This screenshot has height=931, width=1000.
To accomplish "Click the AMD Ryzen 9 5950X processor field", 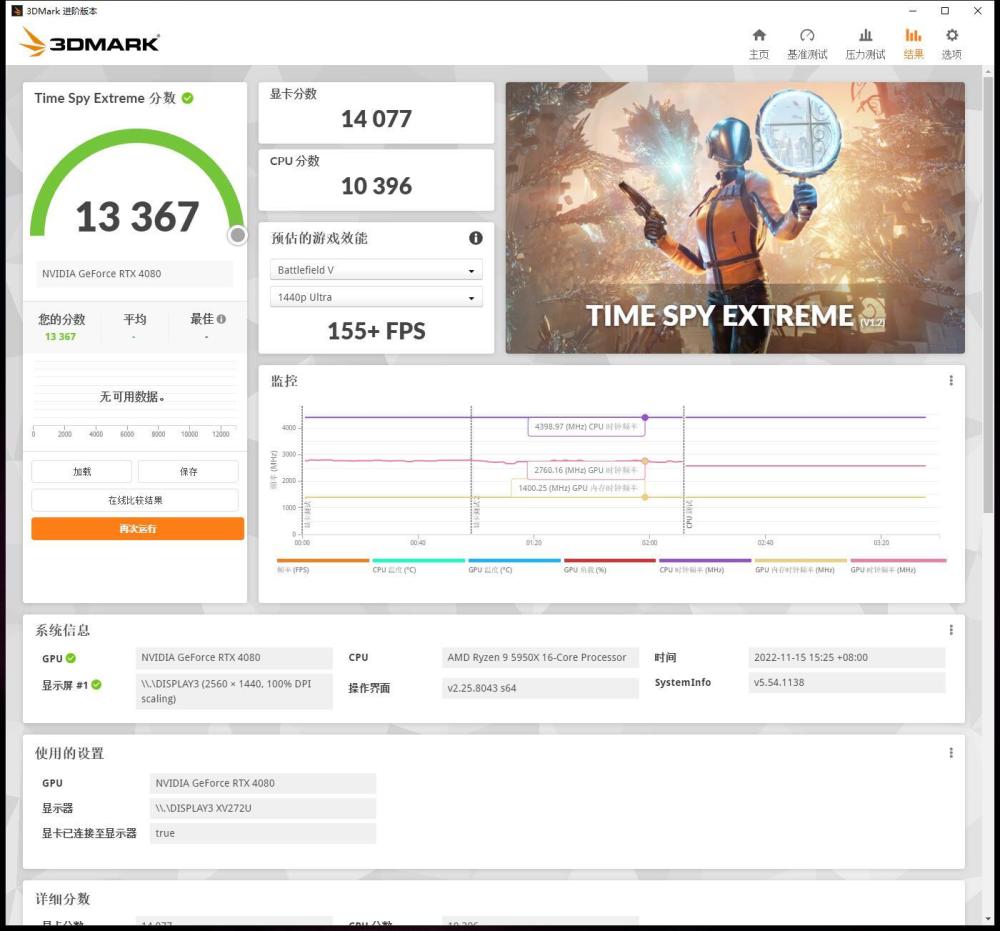I will pyautogui.click(x=540, y=657).
